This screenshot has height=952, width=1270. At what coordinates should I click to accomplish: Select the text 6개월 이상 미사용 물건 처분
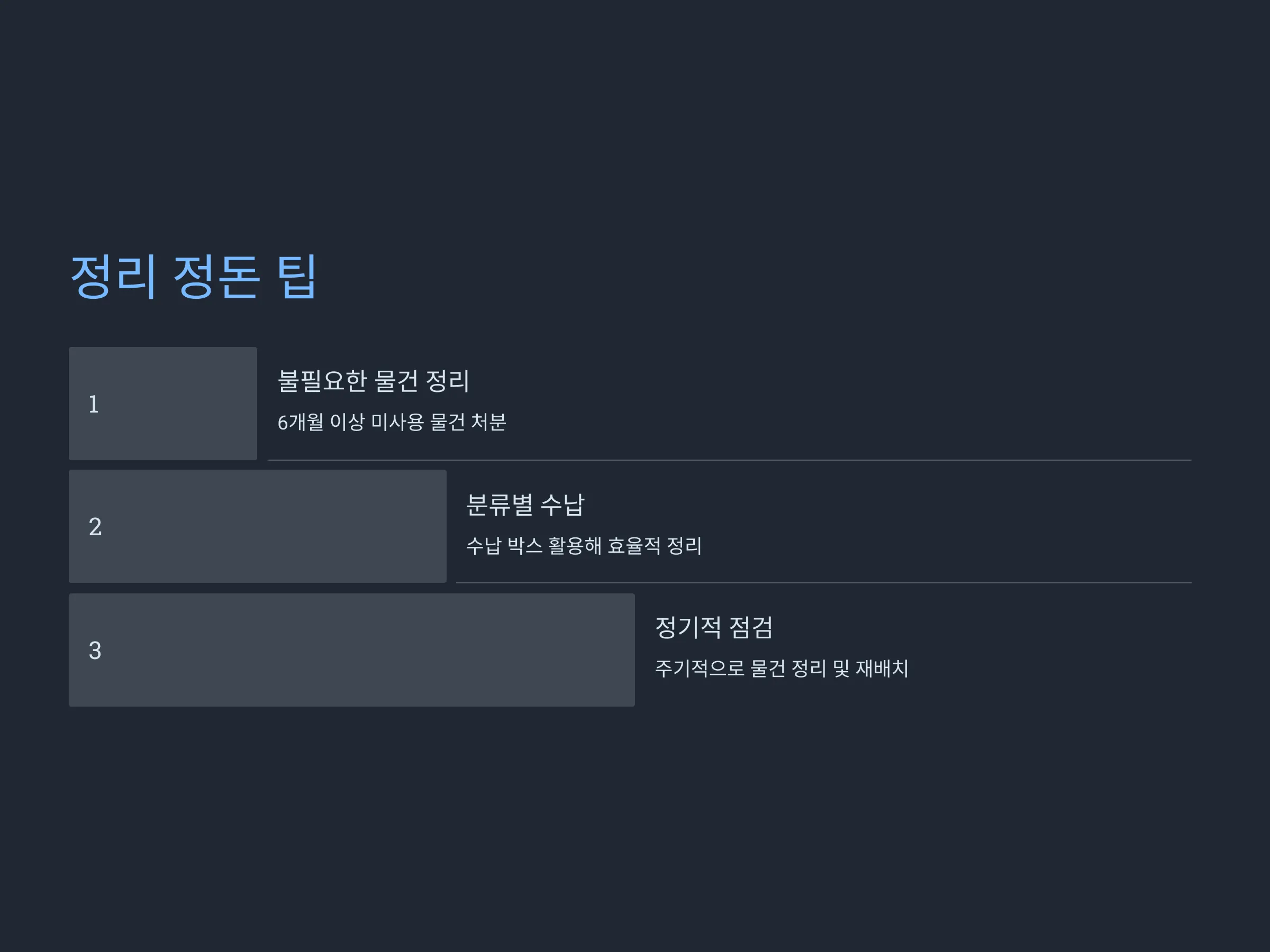(x=392, y=422)
